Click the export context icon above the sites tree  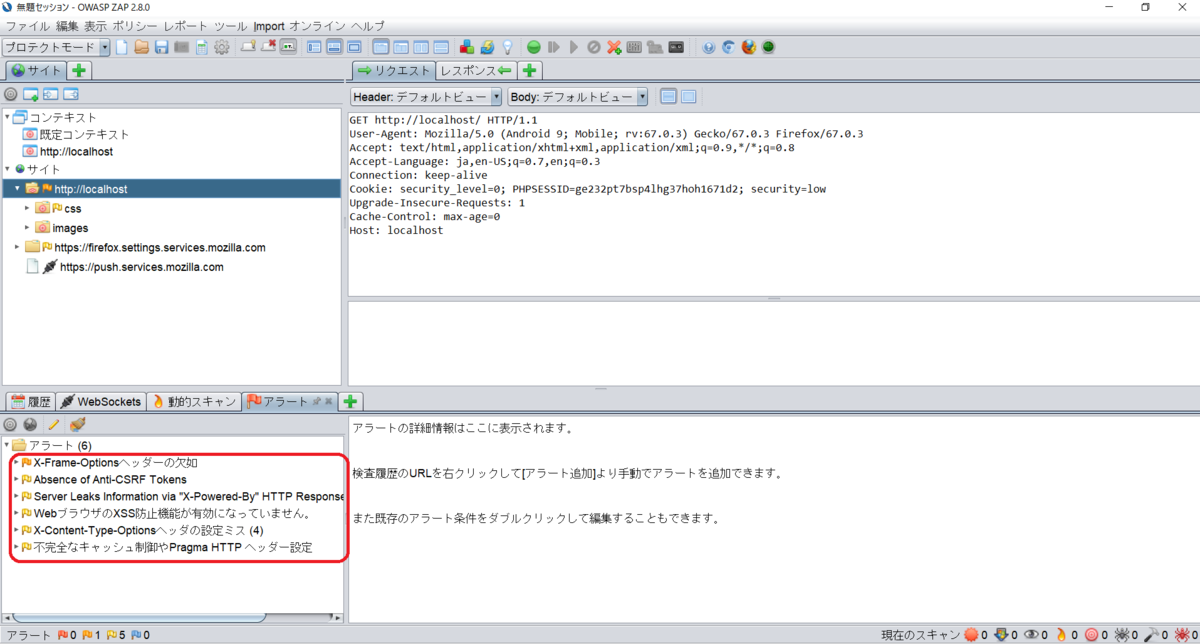tap(71, 94)
